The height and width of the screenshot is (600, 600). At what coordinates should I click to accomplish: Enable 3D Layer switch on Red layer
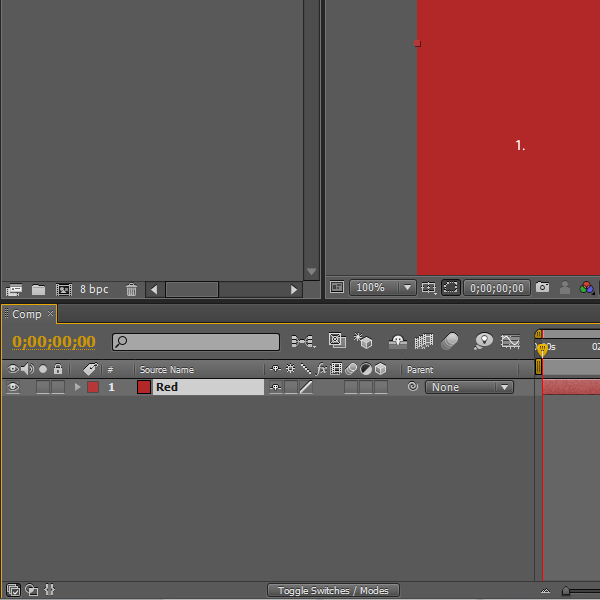pyautogui.click(x=381, y=387)
